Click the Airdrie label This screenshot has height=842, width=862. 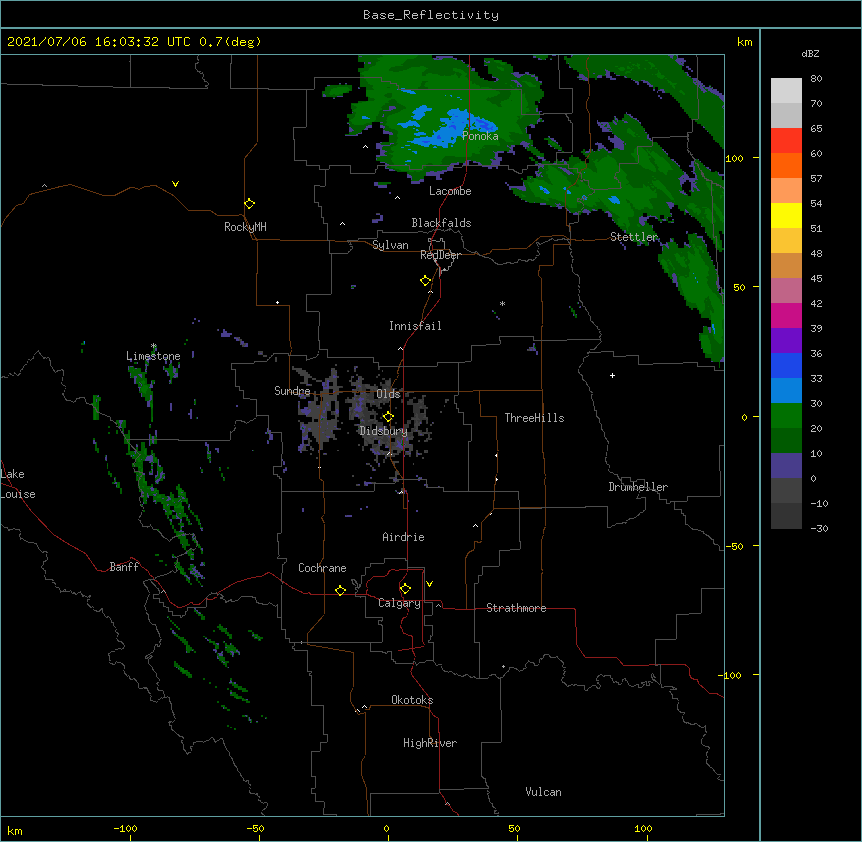tap(404, 537)
